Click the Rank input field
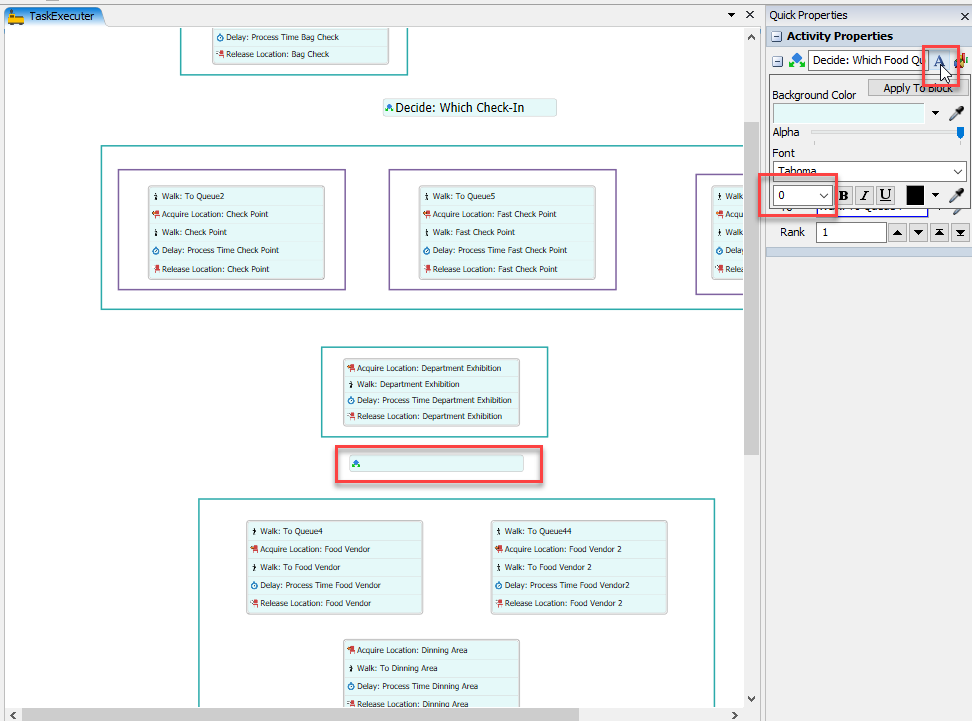Viewport: 972px width, 721px height. pos(851,233)
